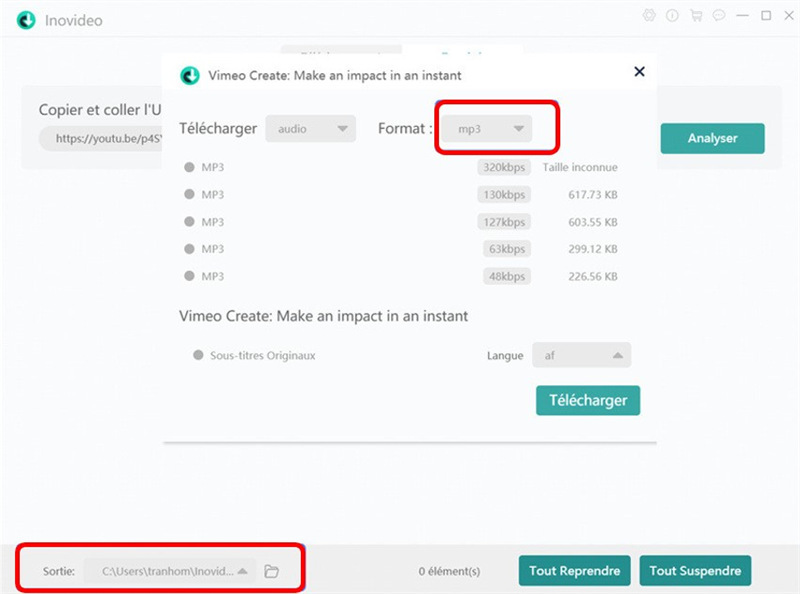Viewport: 800px width, 594px height.
Task: Enable Sous-titres Originaux option
Action: 198,355
